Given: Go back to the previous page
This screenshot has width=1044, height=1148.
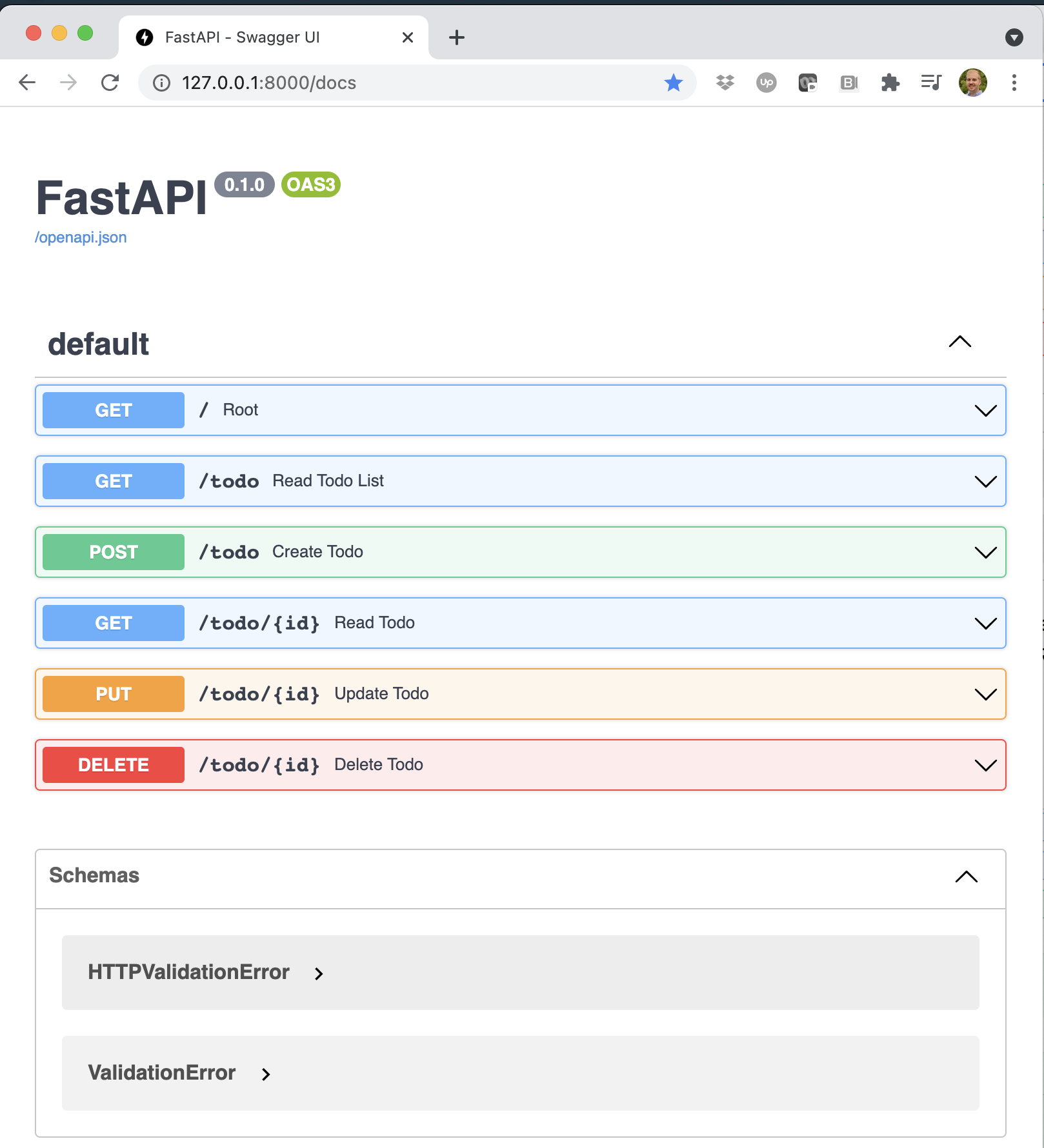Looking at the screenshot, I should [x=26, y=83].
